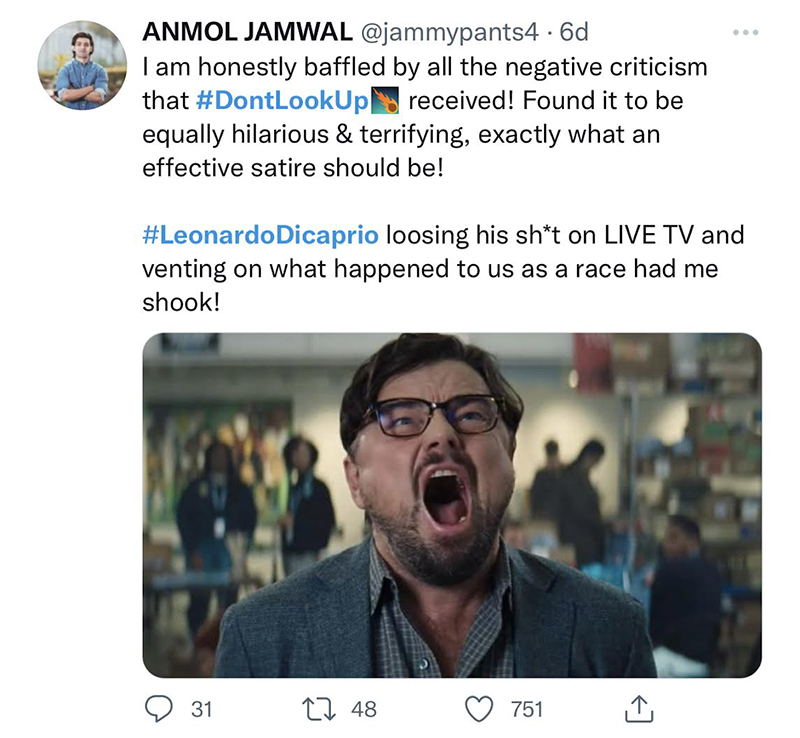Click Anmol Jamwal's profile avatar
The height and width of the screenshot is (738, 800).
(82, 64)
